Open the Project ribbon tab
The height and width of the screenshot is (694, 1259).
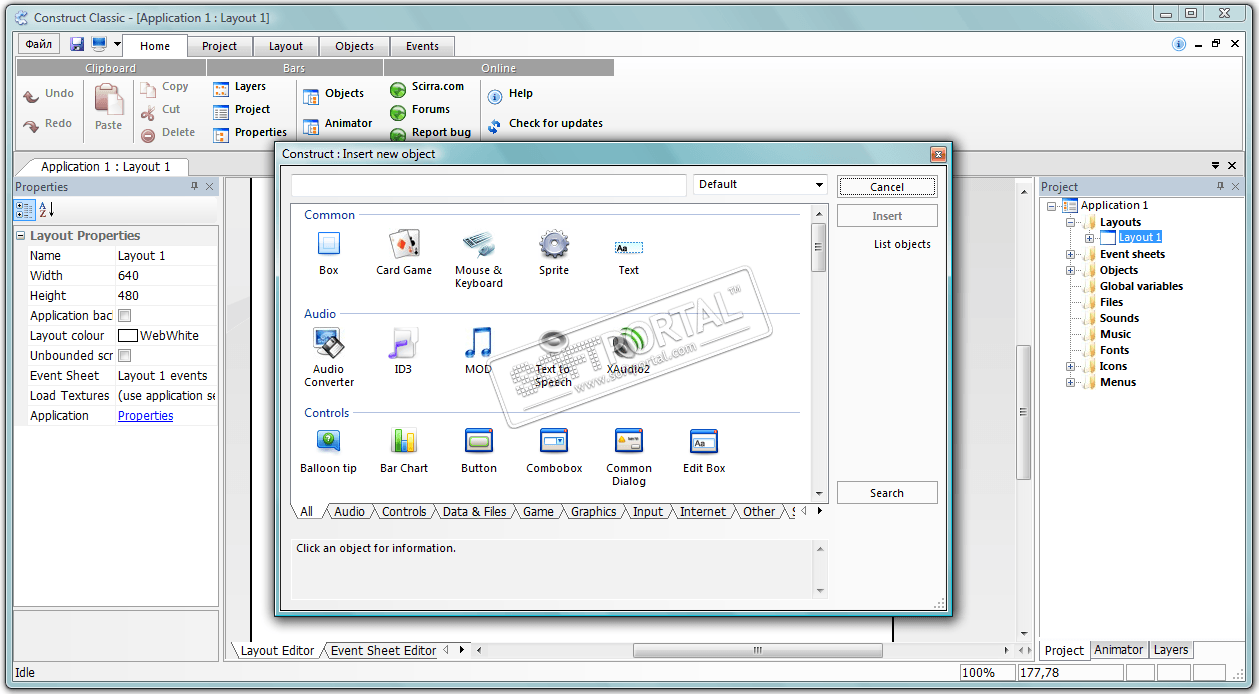click(219, 46)
